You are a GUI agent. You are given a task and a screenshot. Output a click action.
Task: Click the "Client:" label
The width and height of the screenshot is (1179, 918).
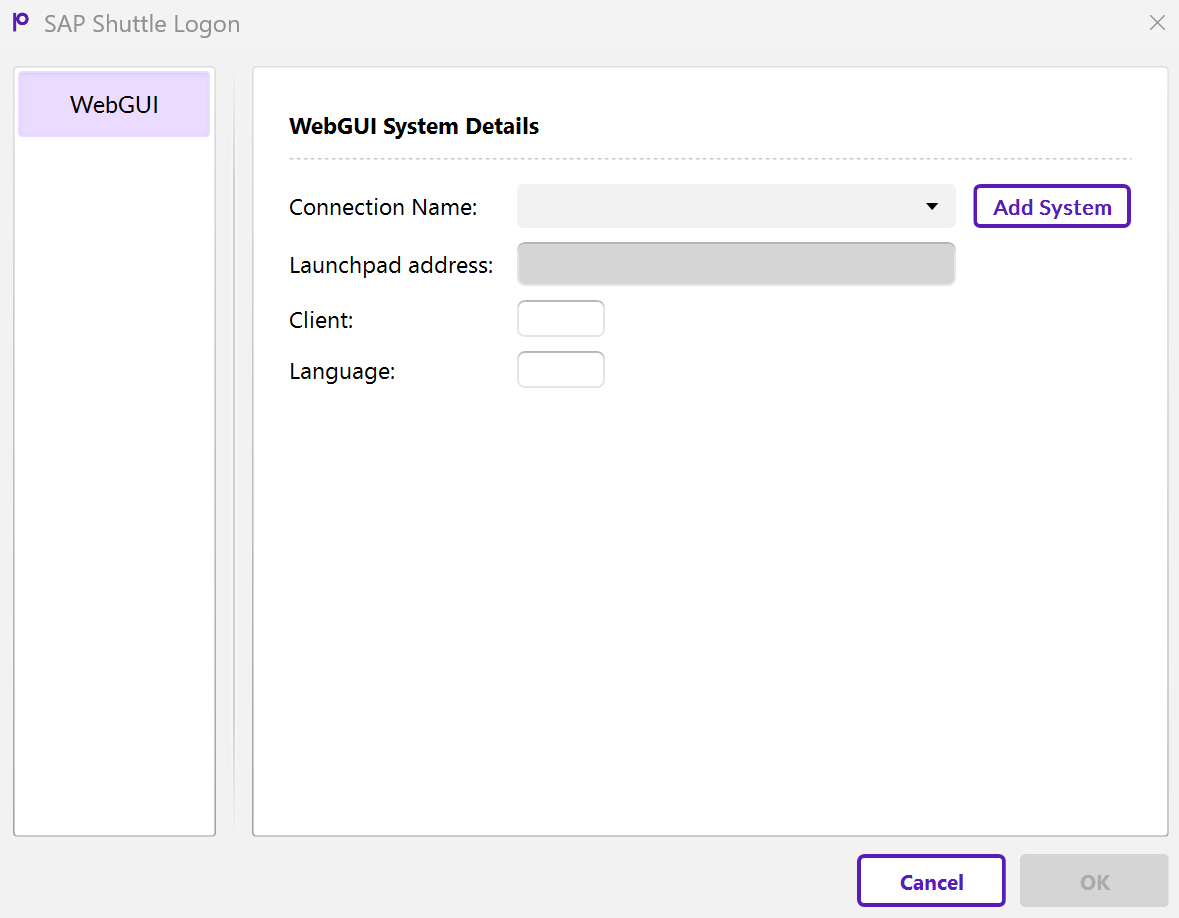coord(321,320)
